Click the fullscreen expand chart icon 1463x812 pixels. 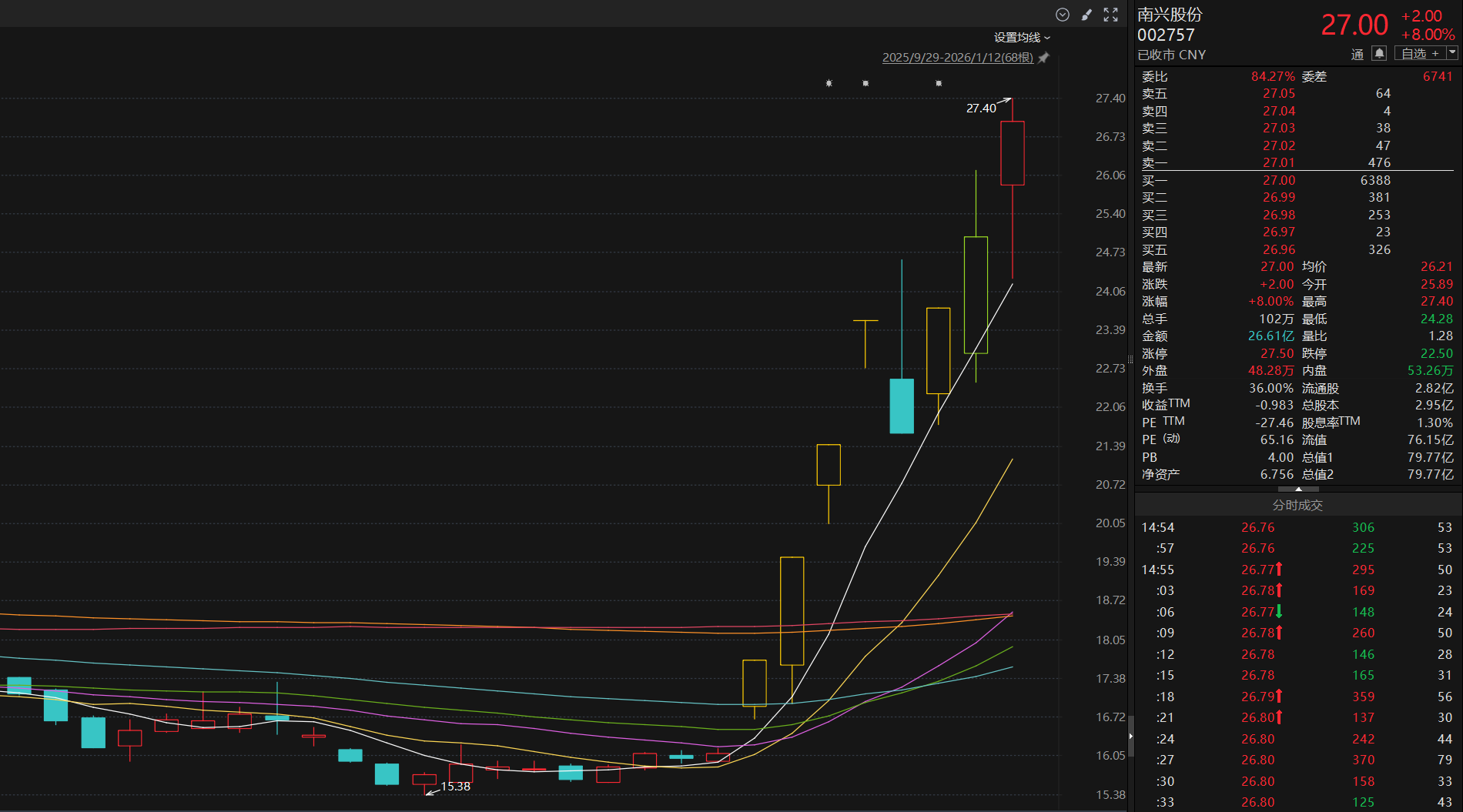[1110, 15]
